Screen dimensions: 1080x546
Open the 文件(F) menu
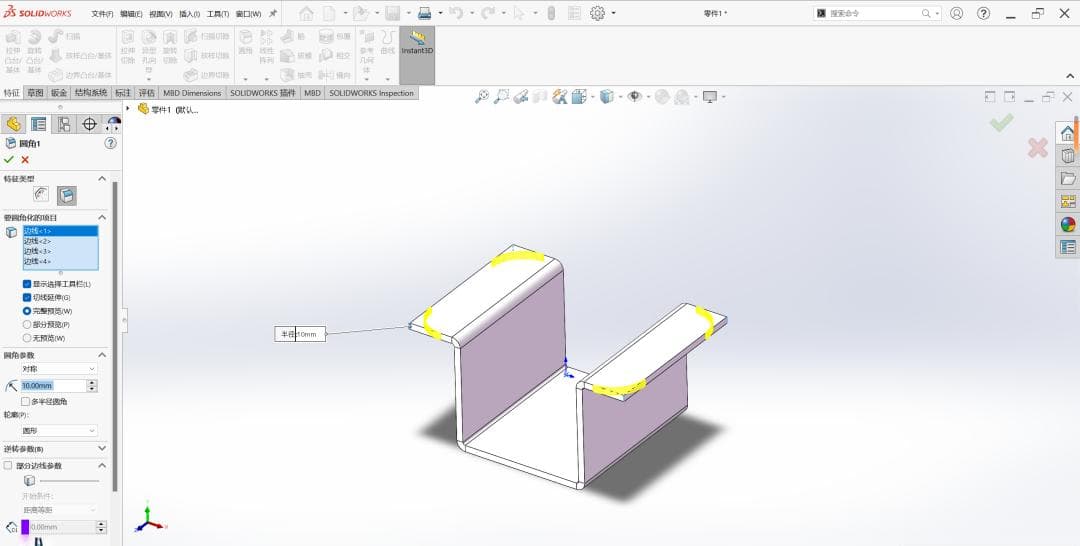(102, 14)
